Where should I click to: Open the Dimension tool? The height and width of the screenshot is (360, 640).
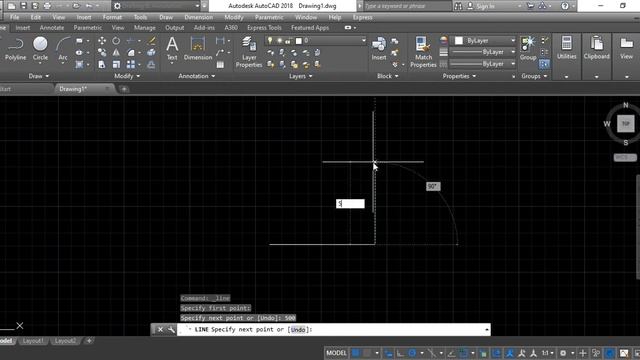(198, 49)
